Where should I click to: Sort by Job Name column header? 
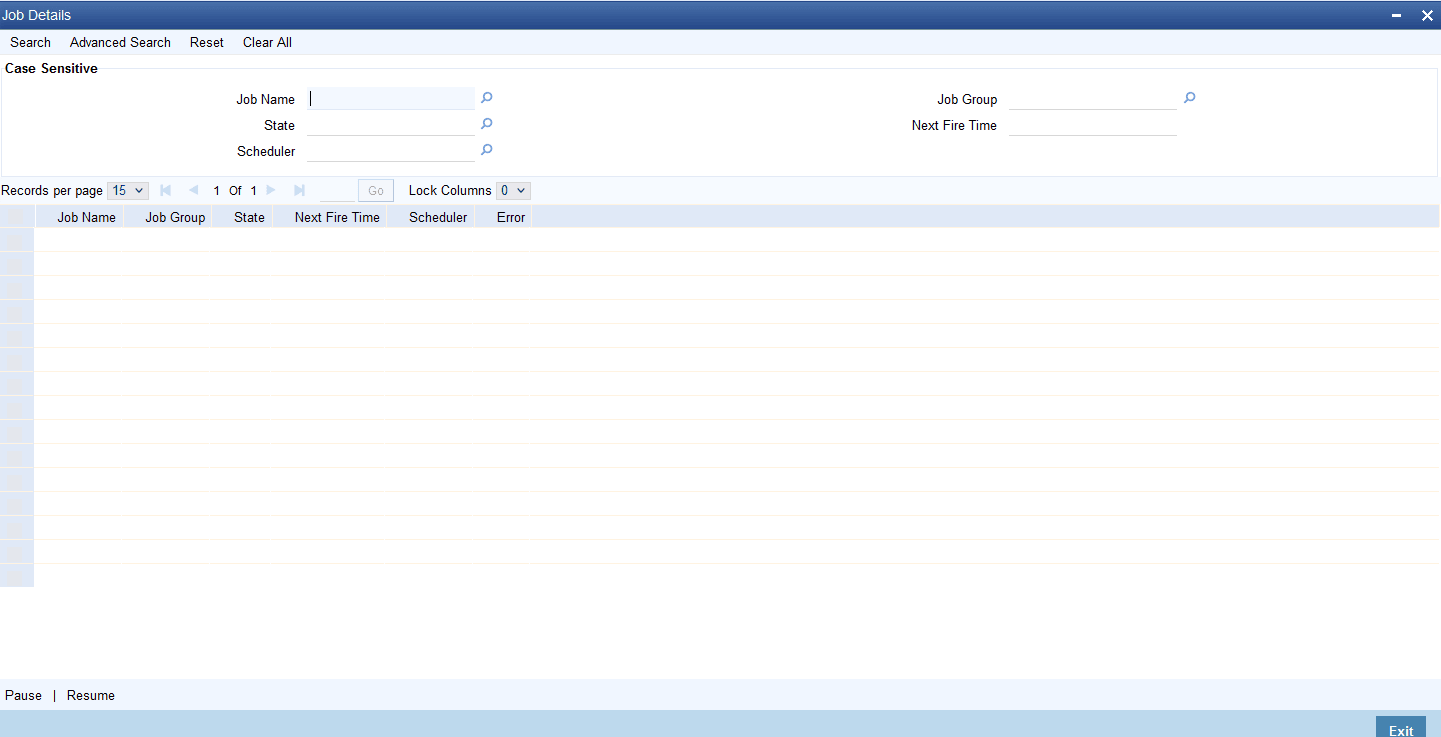click(86, 217)
